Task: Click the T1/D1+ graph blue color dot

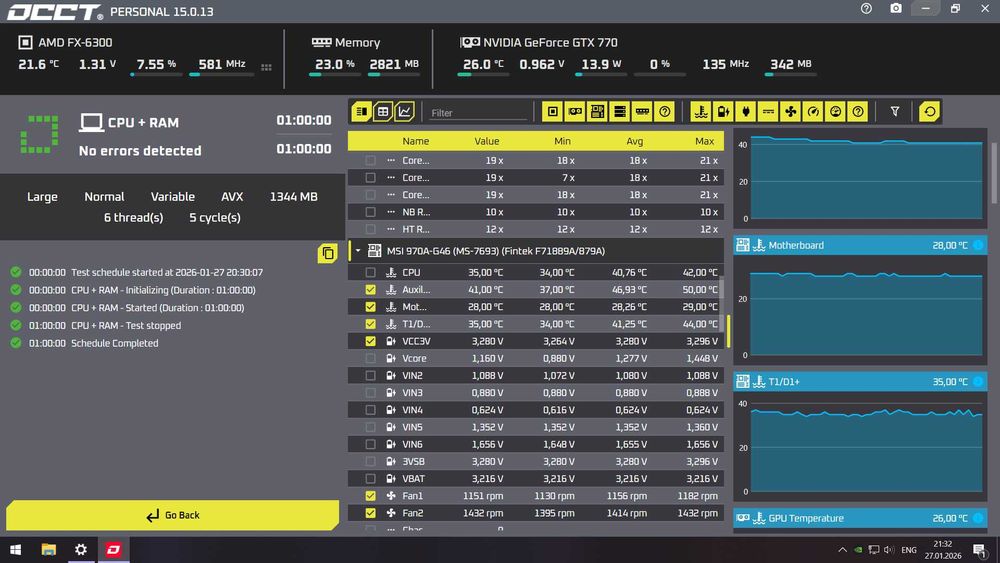Action: (978, 382)
